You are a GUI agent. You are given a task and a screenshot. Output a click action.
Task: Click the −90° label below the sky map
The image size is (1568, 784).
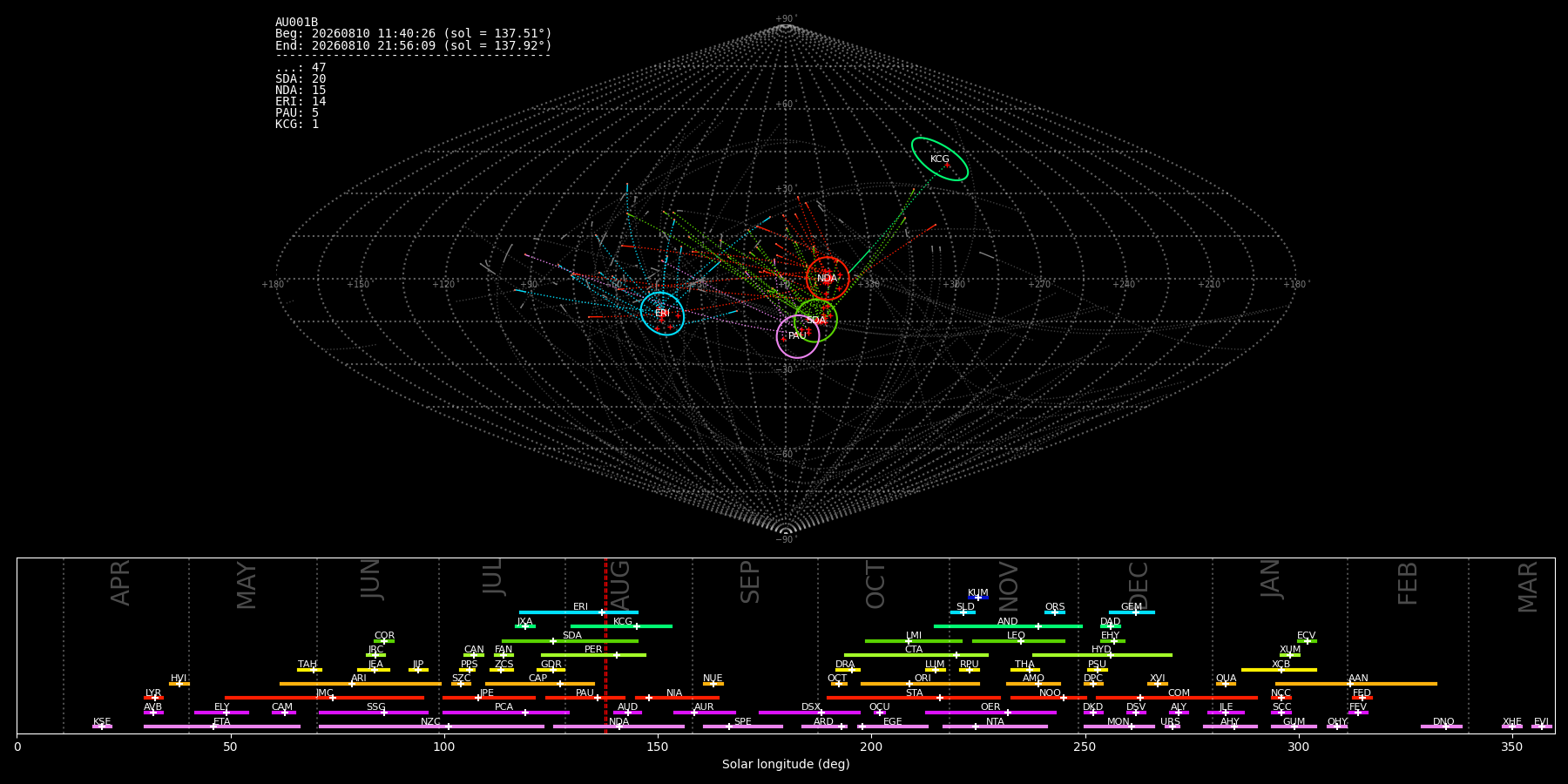click(786, 539)
